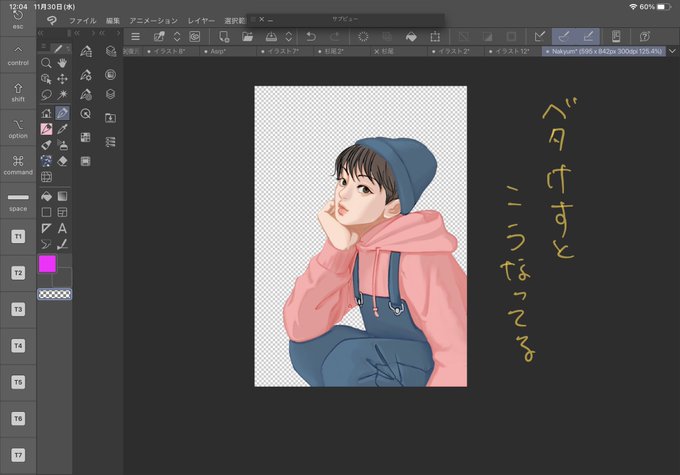Screen dimensions: 680x475
Task: Switch to the イラスト7 canvas tab
Action: (284, 51)
